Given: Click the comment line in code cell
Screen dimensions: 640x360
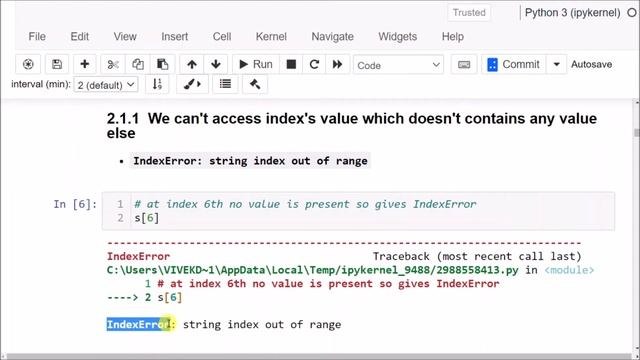Looking at the screenshot, I should coord(305,204).
